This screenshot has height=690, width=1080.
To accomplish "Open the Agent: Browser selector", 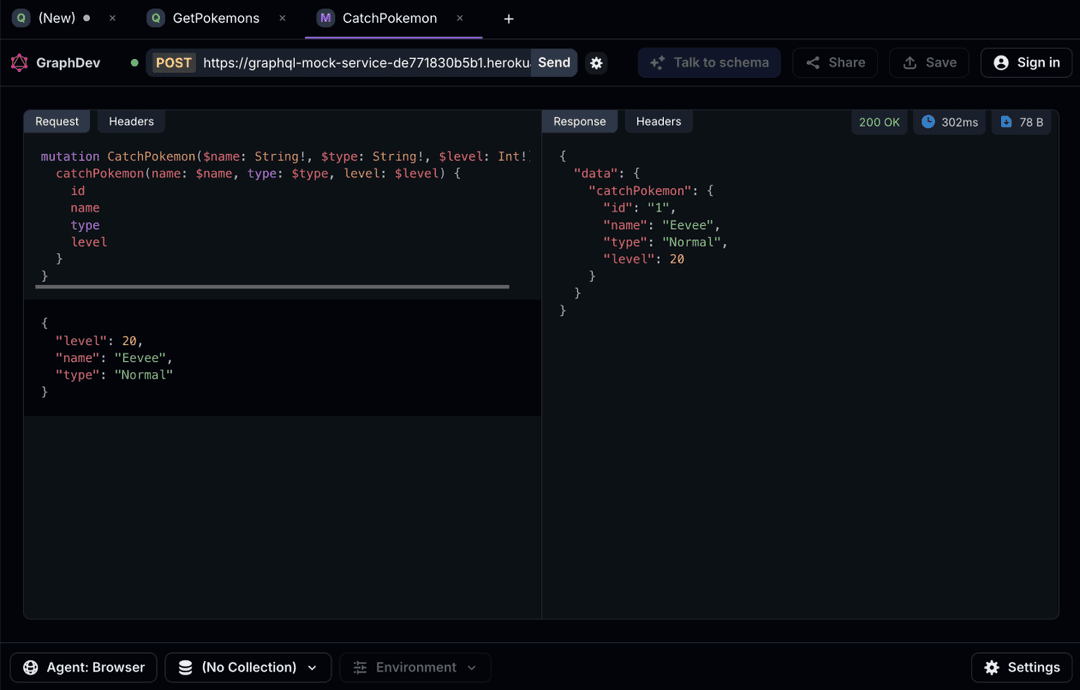I will [x=83, y=667].
